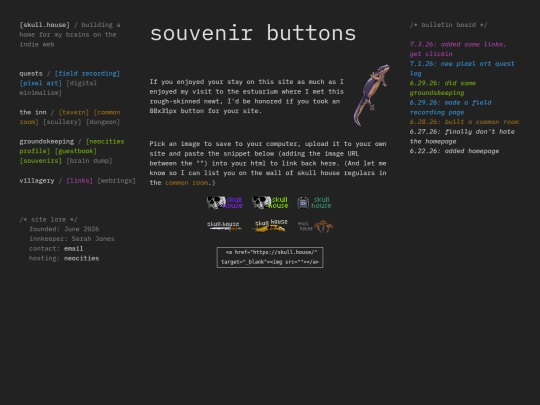Click the site lore comment heading

[x=49, y=219]
